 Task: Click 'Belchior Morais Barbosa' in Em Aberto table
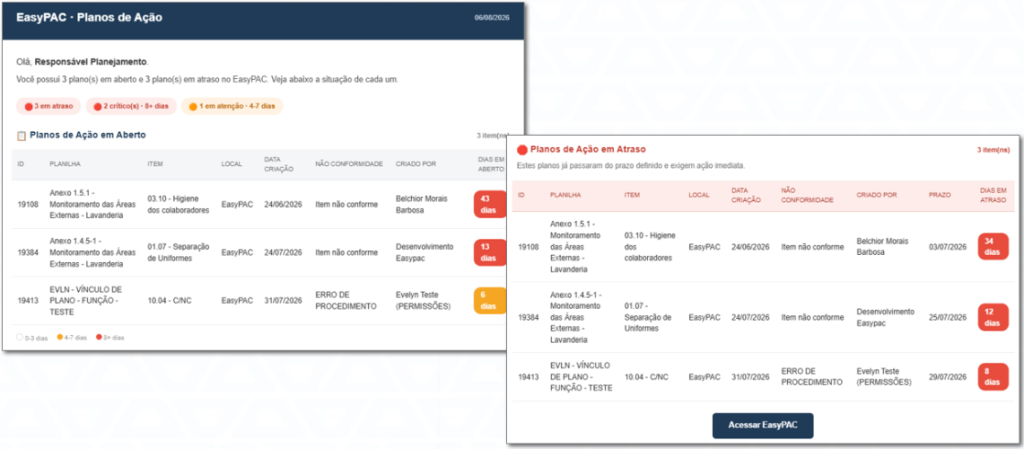tap(420, 204)
